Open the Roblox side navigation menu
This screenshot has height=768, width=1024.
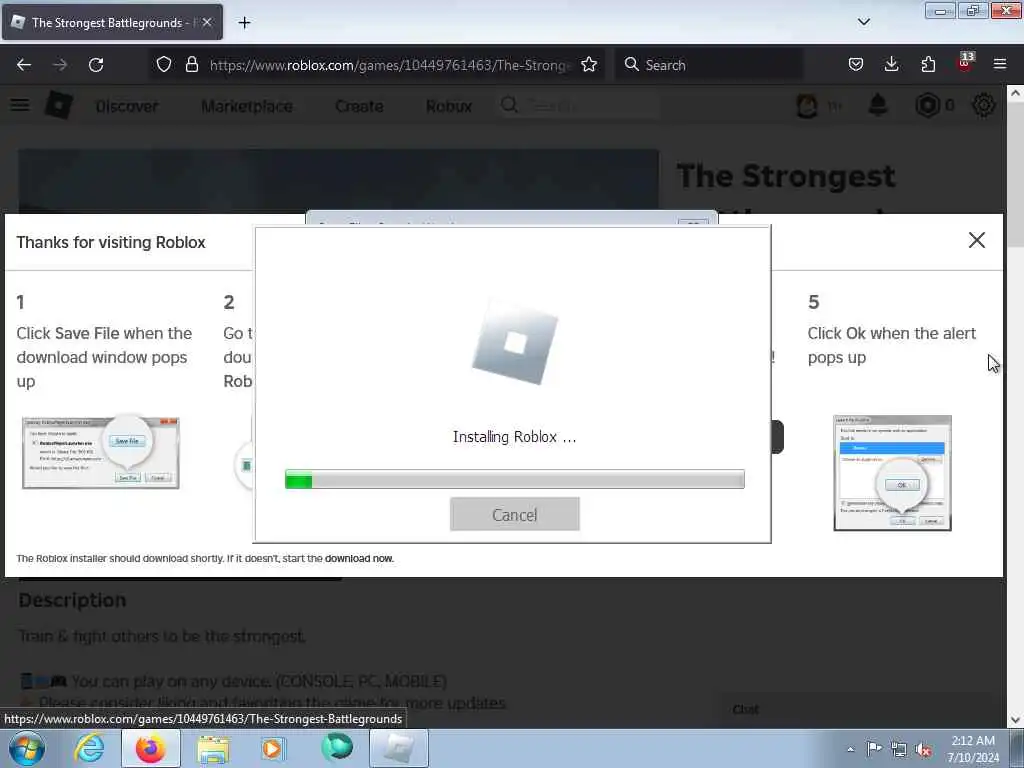pos(20,105)
